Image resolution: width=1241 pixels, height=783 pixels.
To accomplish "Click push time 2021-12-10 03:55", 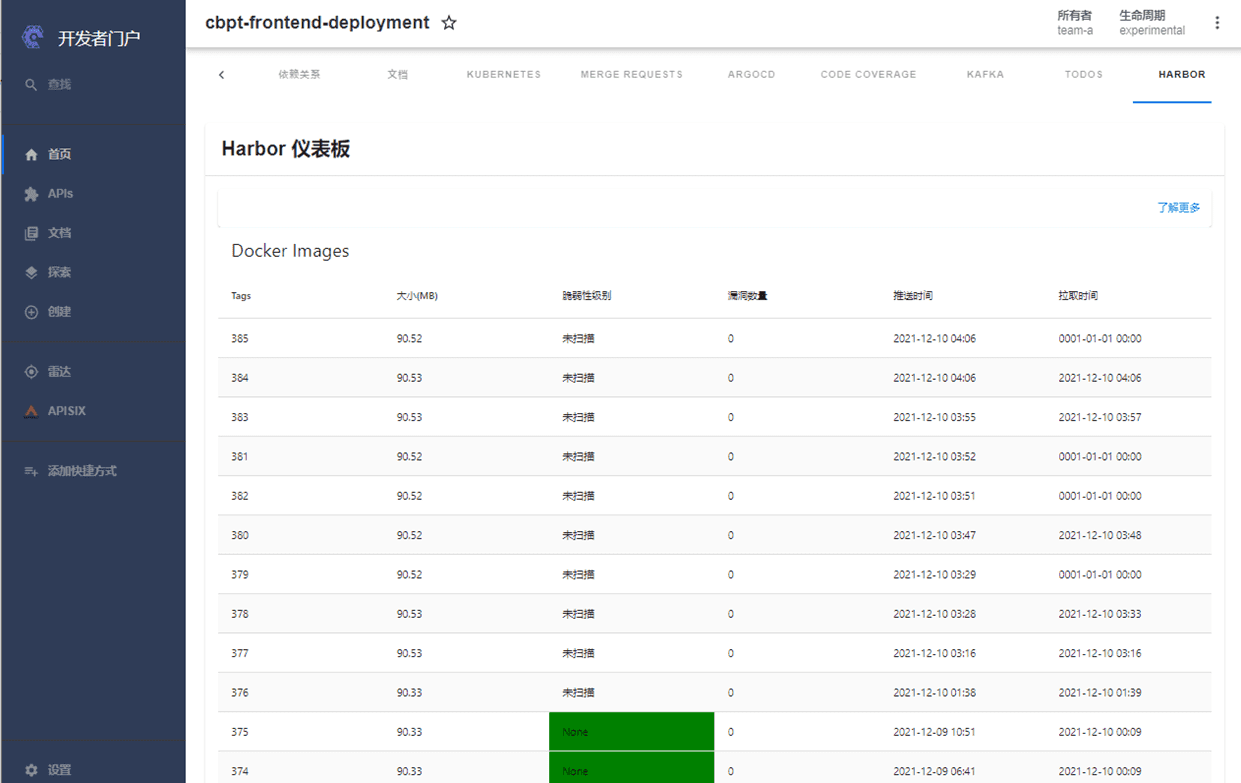I will pyautogui.click(x=934, y=417).
